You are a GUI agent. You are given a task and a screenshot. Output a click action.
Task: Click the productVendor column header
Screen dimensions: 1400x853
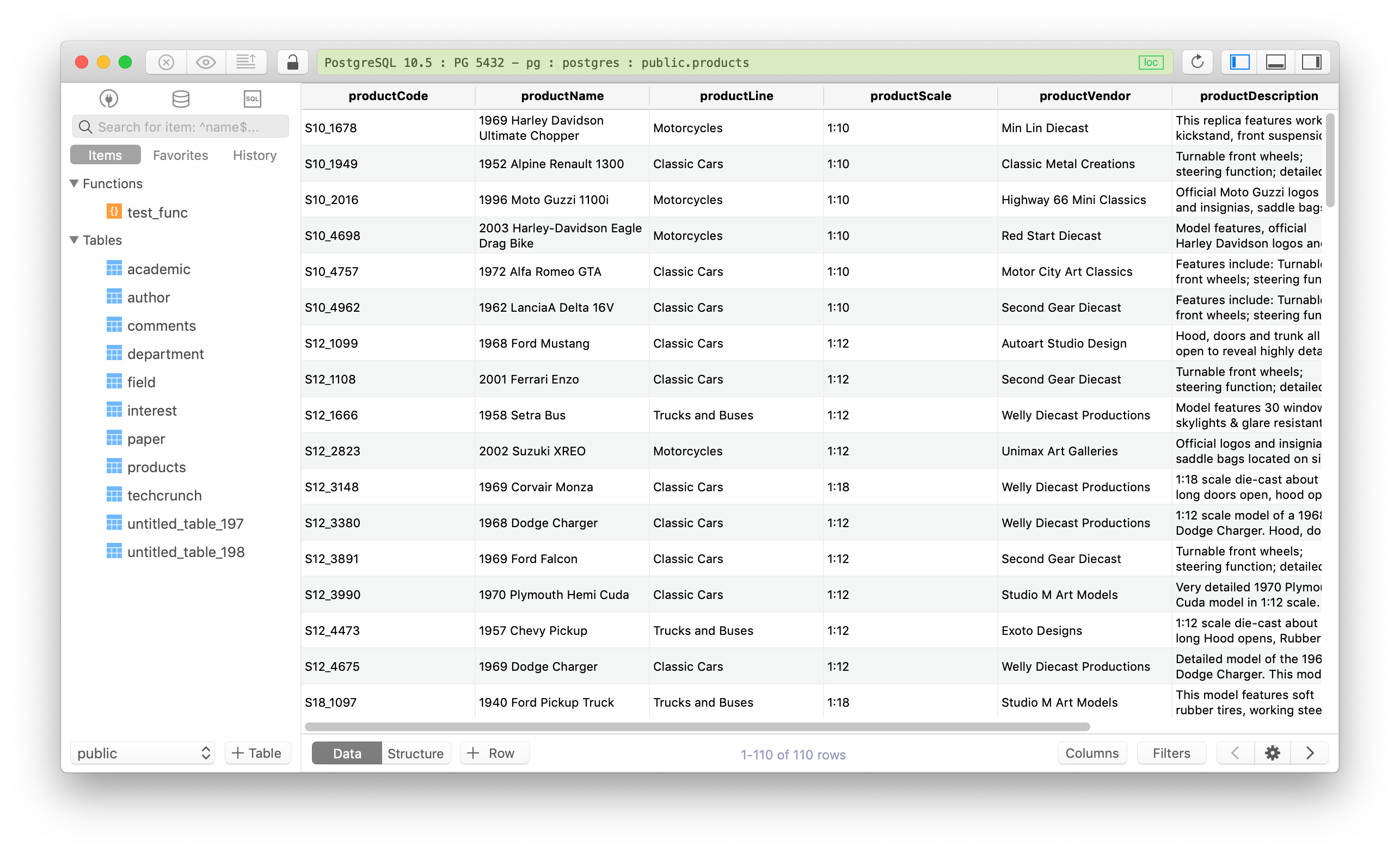coord(1085,96)
